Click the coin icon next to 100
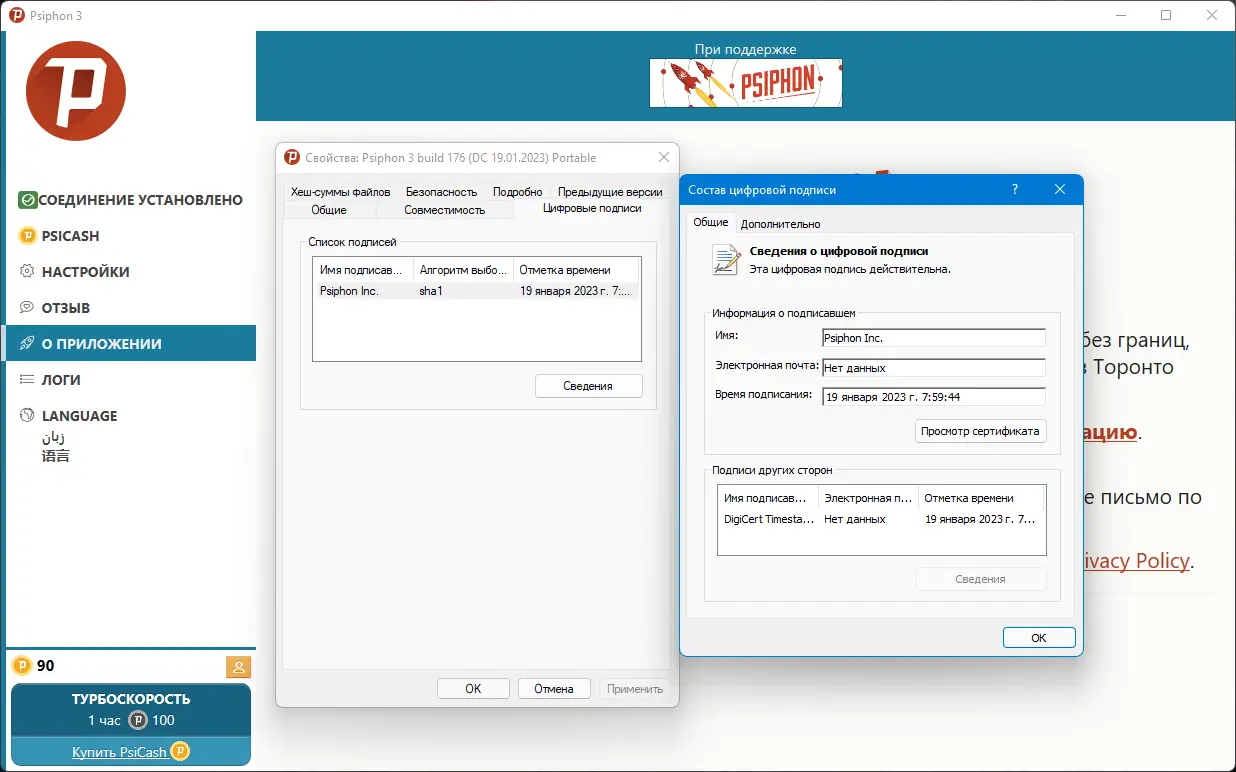 click(x=138, y=721)
